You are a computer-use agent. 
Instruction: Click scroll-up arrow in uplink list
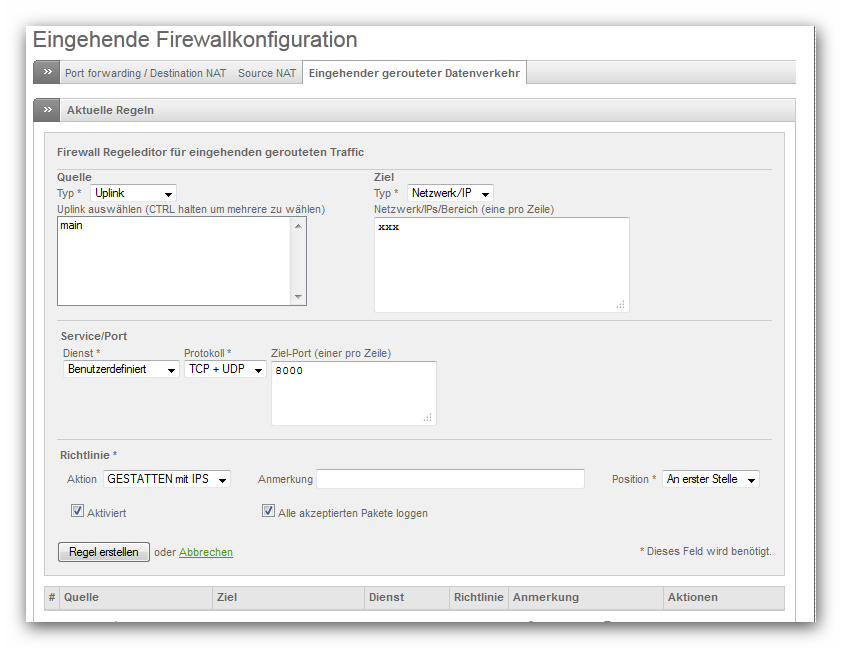pyautogui.click(x=297, y=226)
